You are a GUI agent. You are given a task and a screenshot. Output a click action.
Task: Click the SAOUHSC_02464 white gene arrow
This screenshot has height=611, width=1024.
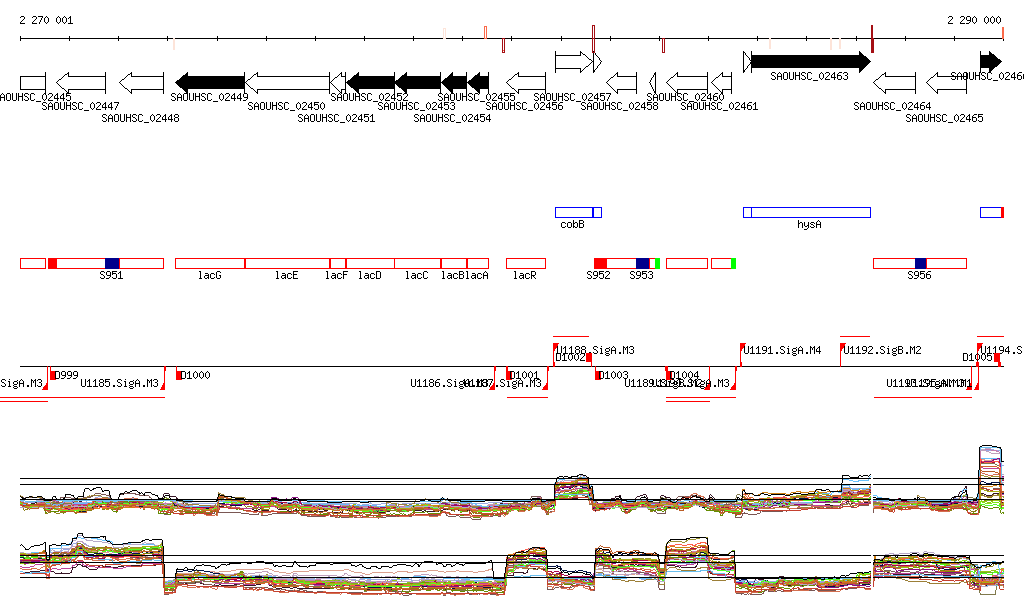[894, 82]
